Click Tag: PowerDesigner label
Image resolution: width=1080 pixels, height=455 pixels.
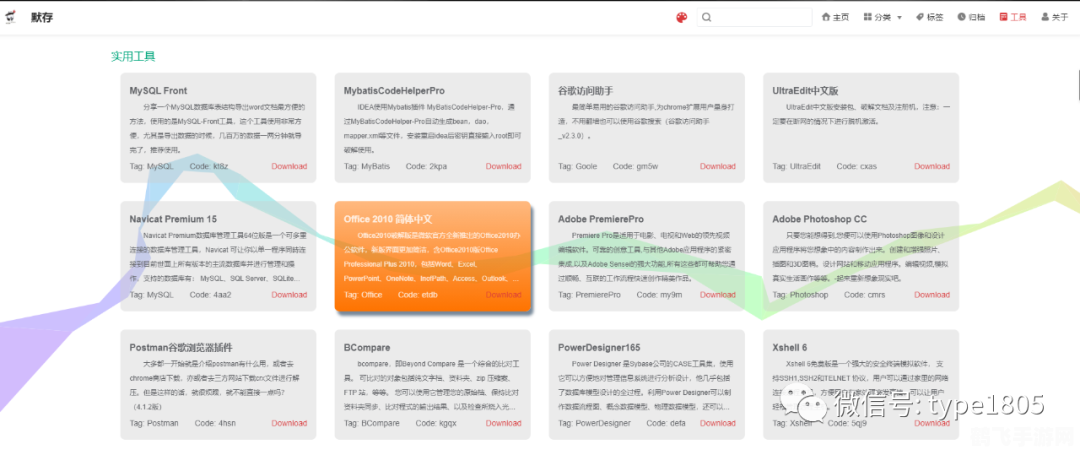coord(594,423)
